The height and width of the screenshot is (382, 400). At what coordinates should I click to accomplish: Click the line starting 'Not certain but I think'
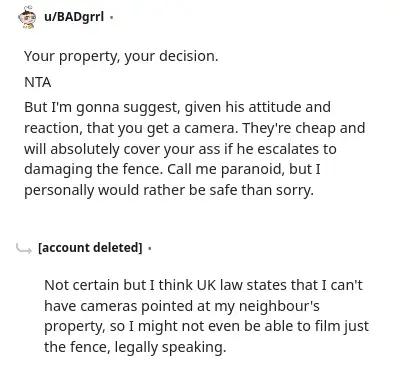tap(203, 285)
